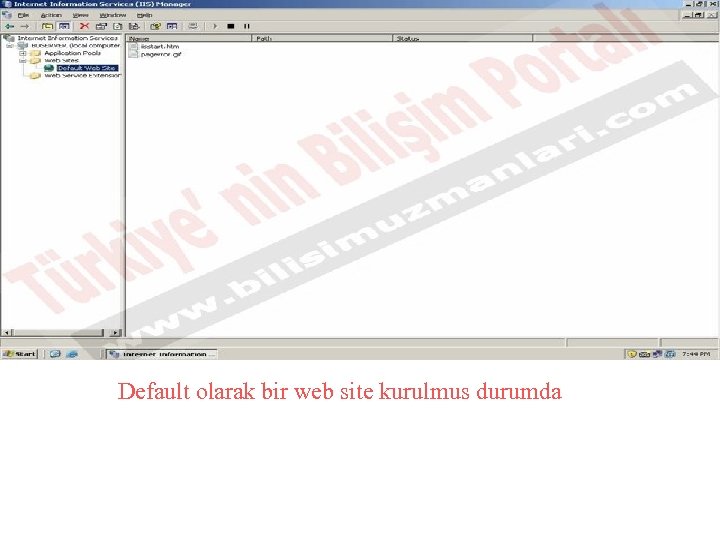Open Properties from the toolbar icon

101,27
